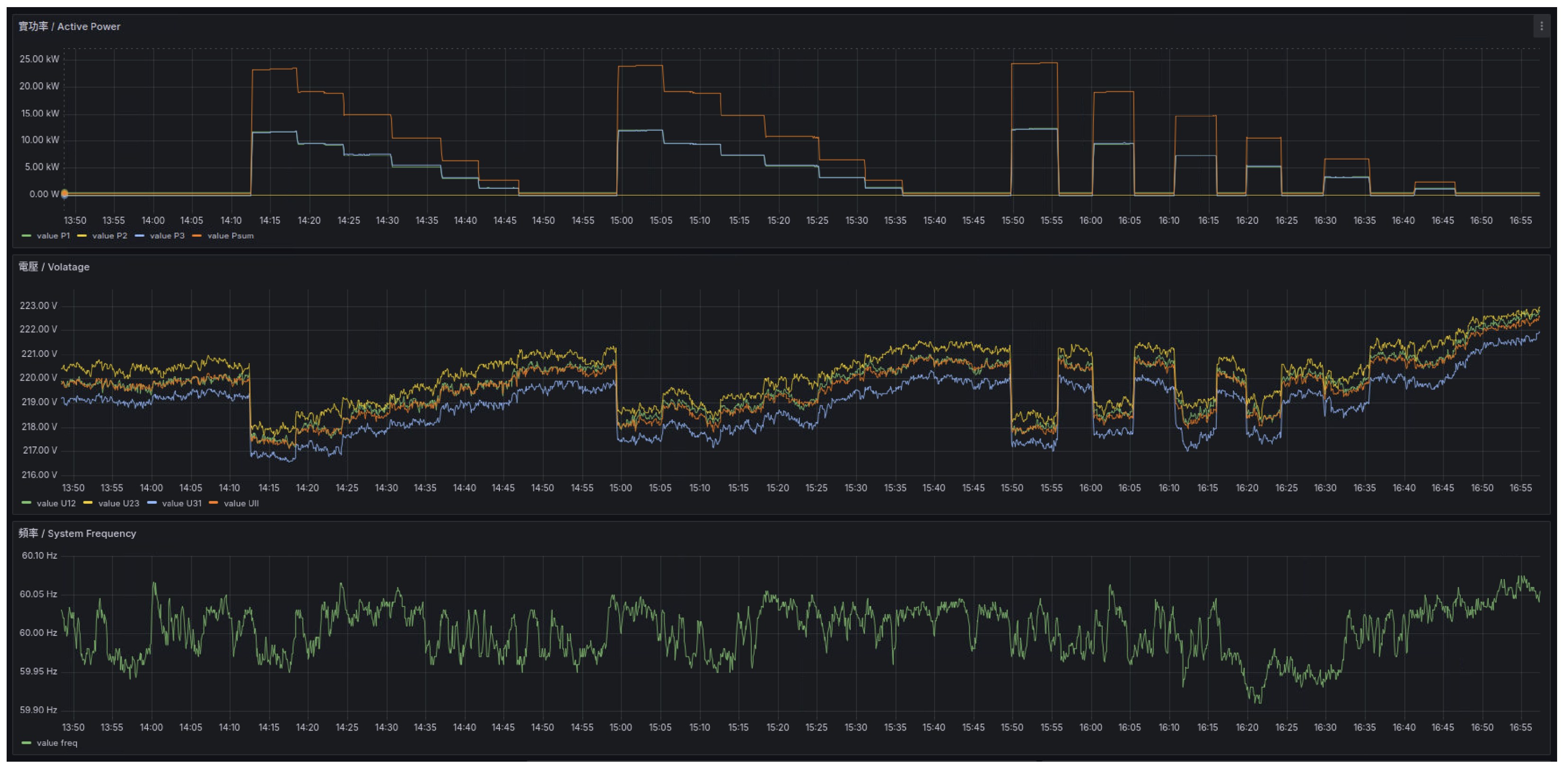Click 15:50 on the Active Power time axis
This screenshot has width=1568, height=774.
(x=1013, y=220)
